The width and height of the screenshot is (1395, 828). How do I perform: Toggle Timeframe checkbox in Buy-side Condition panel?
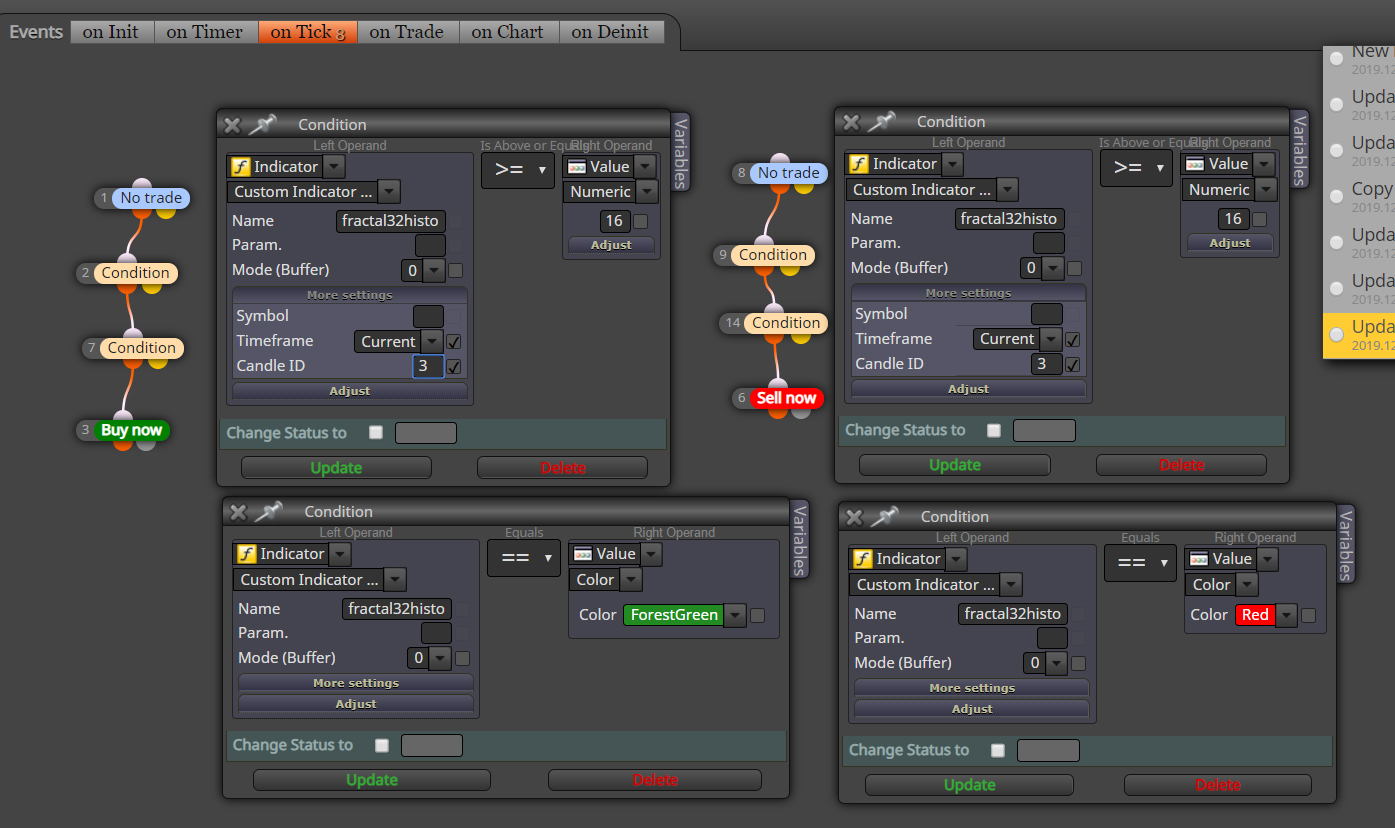pyautogui.click(x=454, y=342)
